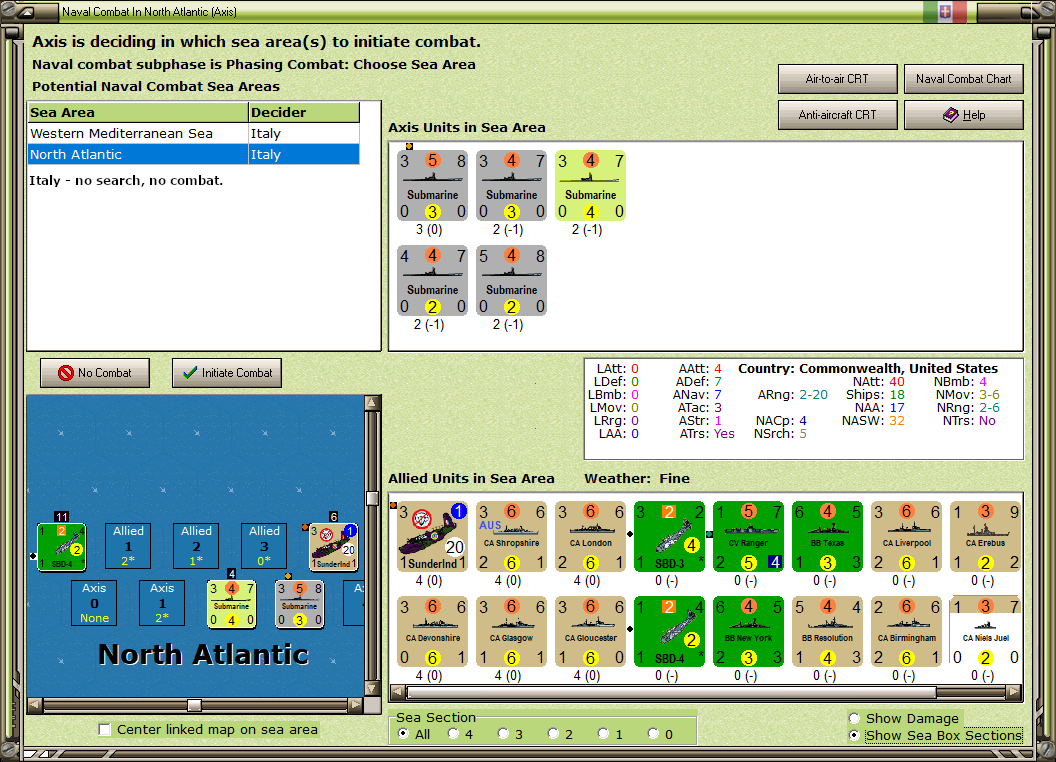Viewport: 1056px width, 762px height.
Task: Select sea section 1 radio
Action: pos(603,734)
